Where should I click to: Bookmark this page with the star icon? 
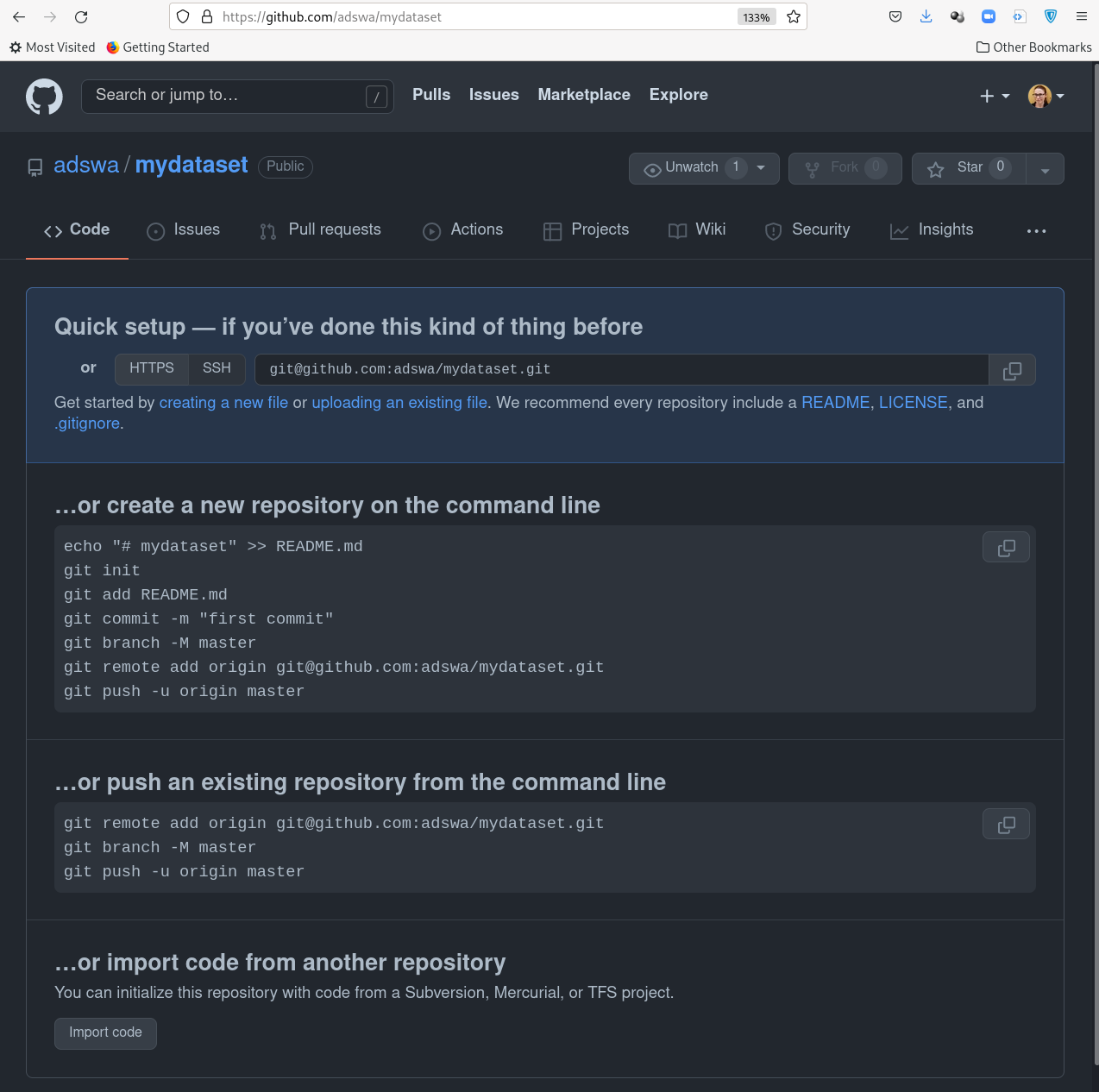coord(794,17)
